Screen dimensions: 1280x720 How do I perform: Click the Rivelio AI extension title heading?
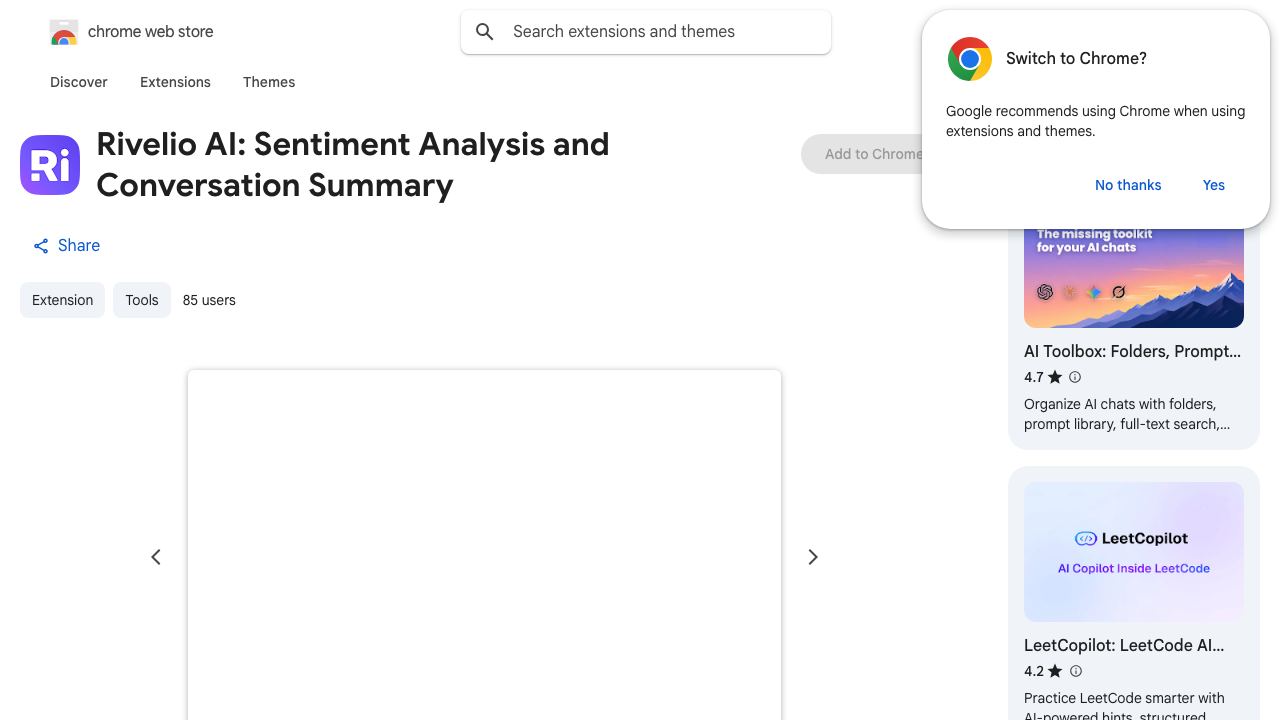pyautogui.click(x=353, y=165)
